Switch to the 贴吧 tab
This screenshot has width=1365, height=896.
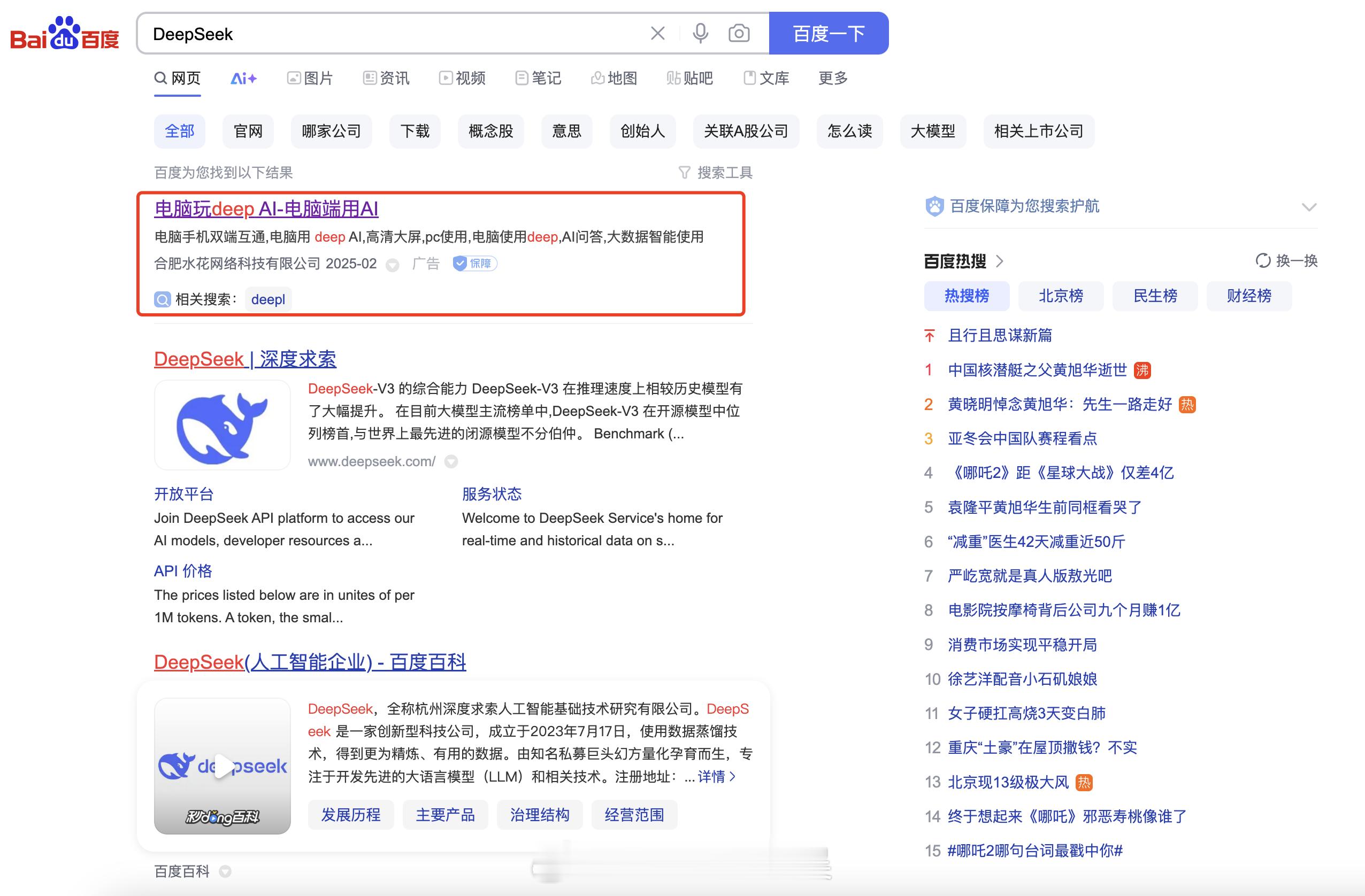pos(690,78)
